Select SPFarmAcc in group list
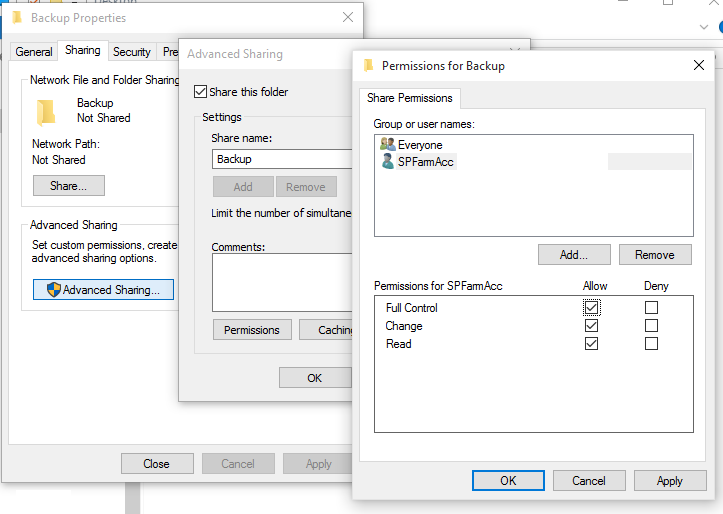 coord(426,162)
